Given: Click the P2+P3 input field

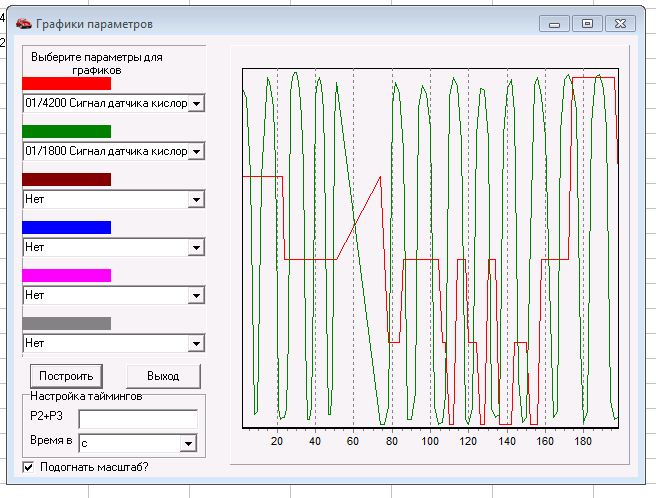Looking at the screenshot, I should click(x=138, y=418).
